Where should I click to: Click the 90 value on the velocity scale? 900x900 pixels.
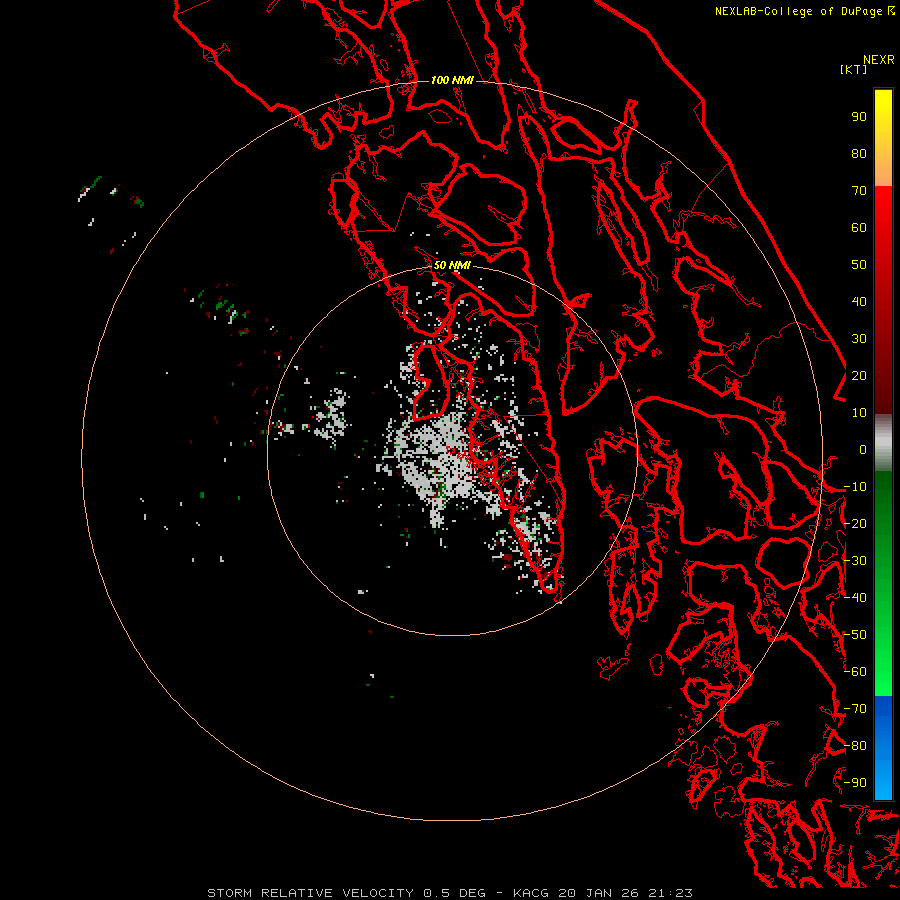859,117
